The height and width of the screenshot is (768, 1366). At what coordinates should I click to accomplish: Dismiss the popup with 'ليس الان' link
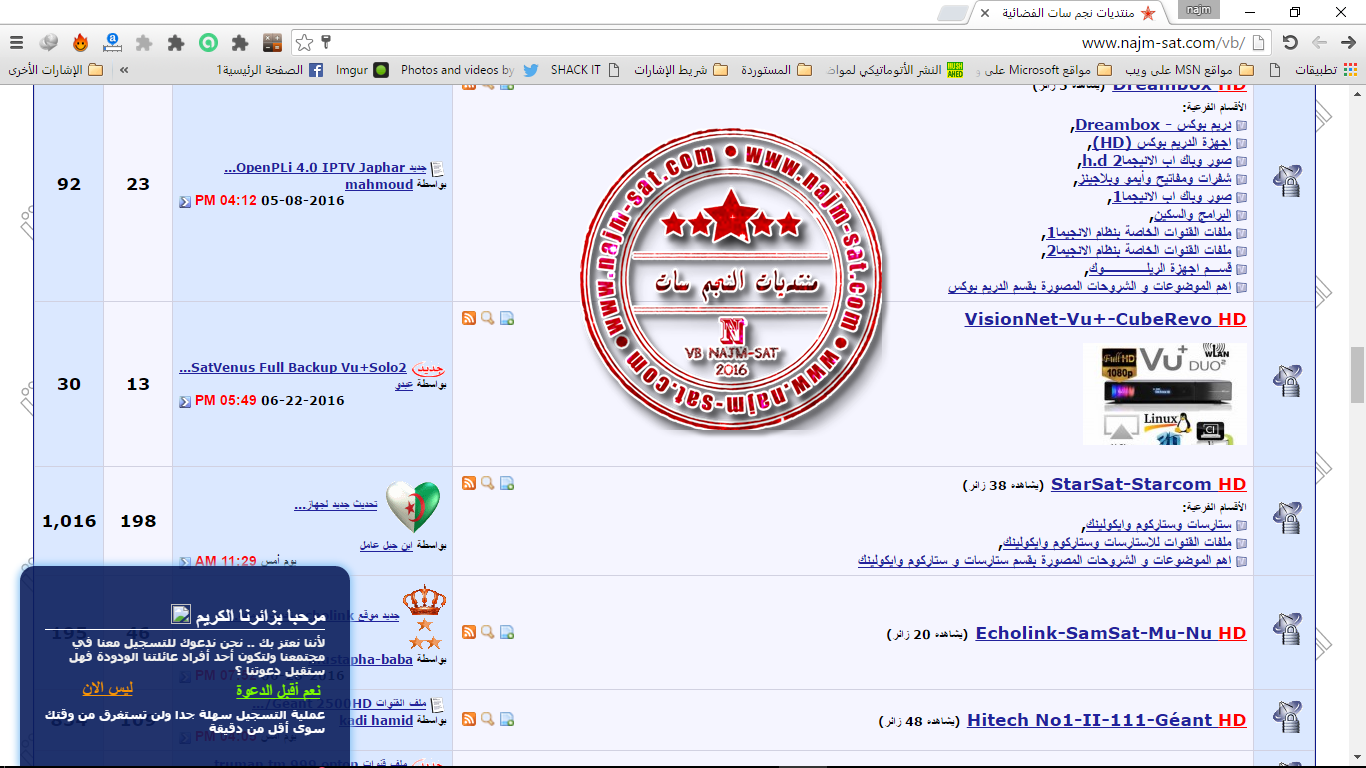pyautogui.click(x=108, y=688)
